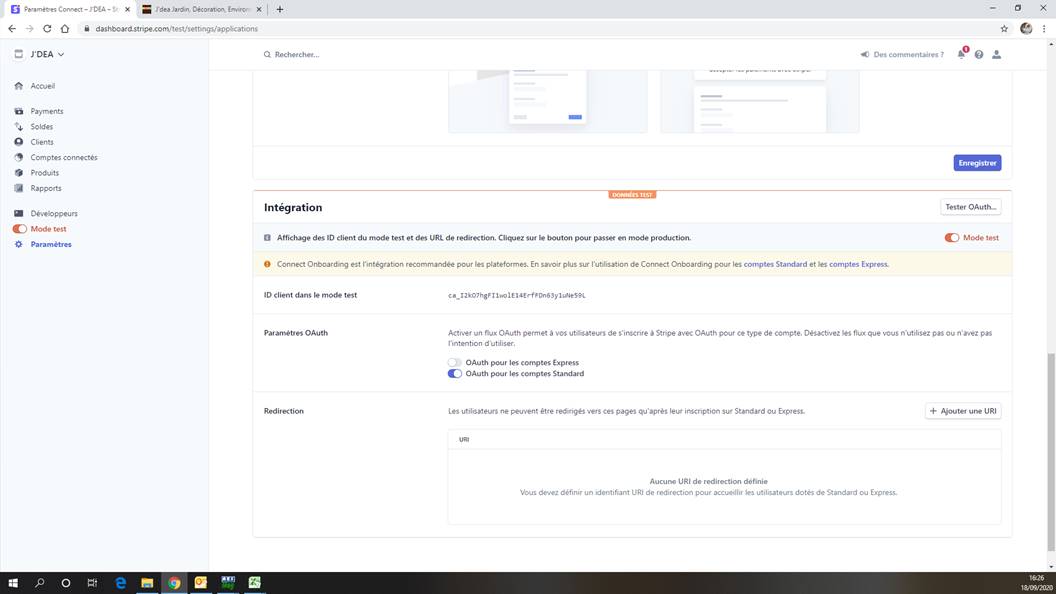
Task: Switch to the Paramètres Connect browser tab
Action: 70,9
